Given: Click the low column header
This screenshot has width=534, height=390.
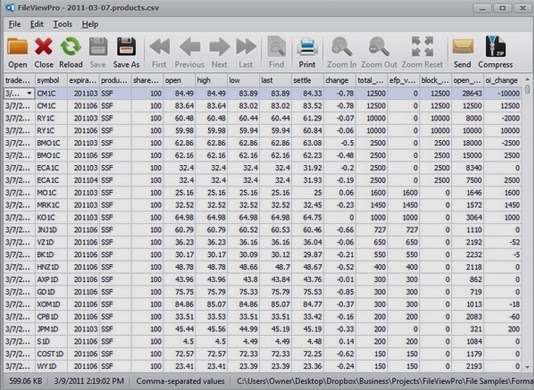Looking at the screenshot, I should (x=243, y=80).
